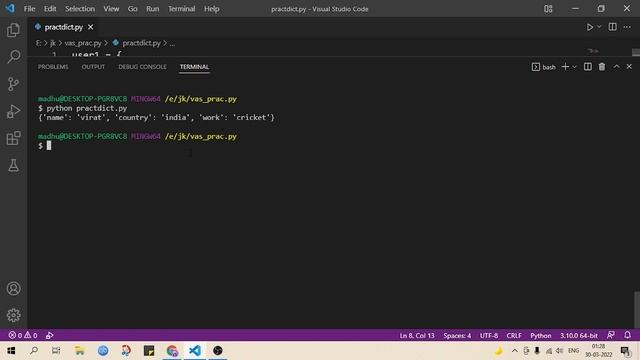The width and height of the screenshot is (640, 360).
Task: Kill terminal with trash icon
Action: [x=602, y=67]
